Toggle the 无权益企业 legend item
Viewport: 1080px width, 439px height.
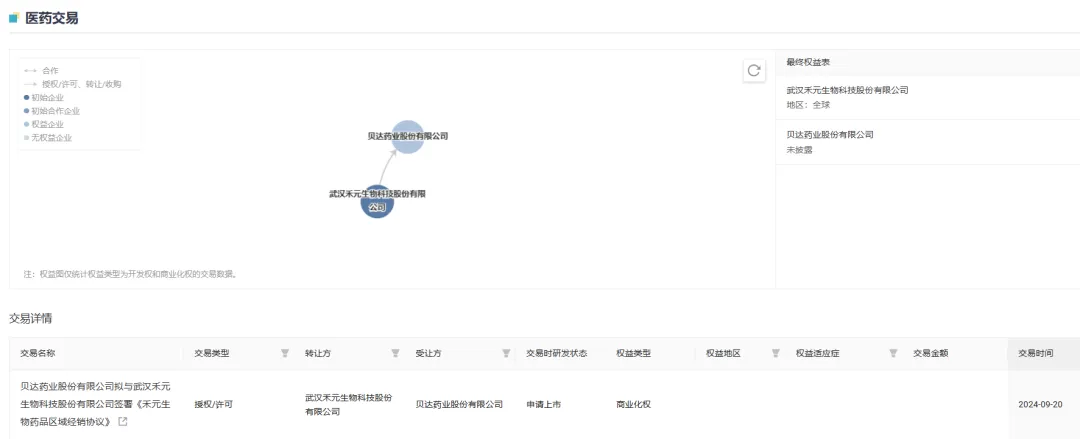(50, 137)
